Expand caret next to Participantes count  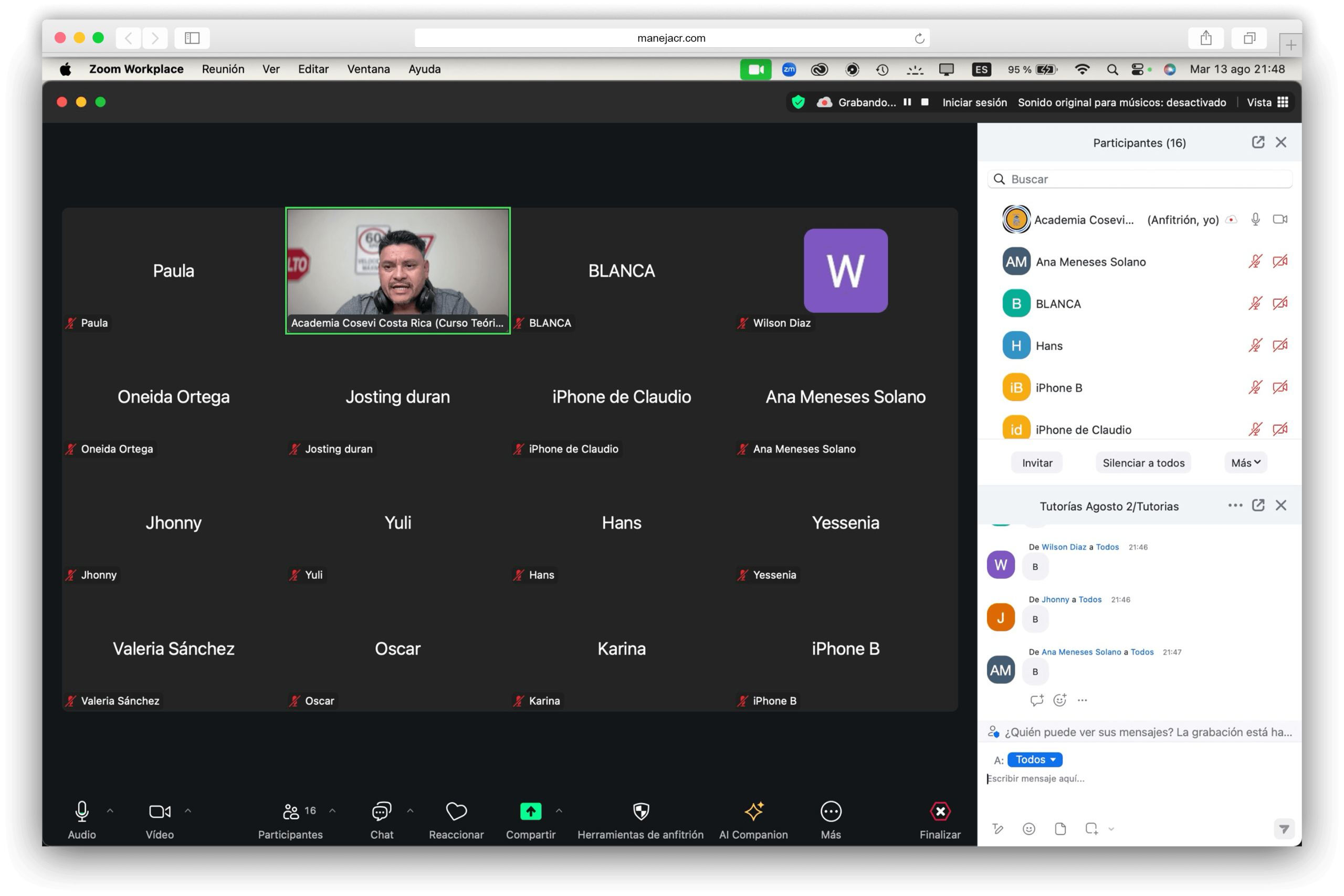[332, 810]
